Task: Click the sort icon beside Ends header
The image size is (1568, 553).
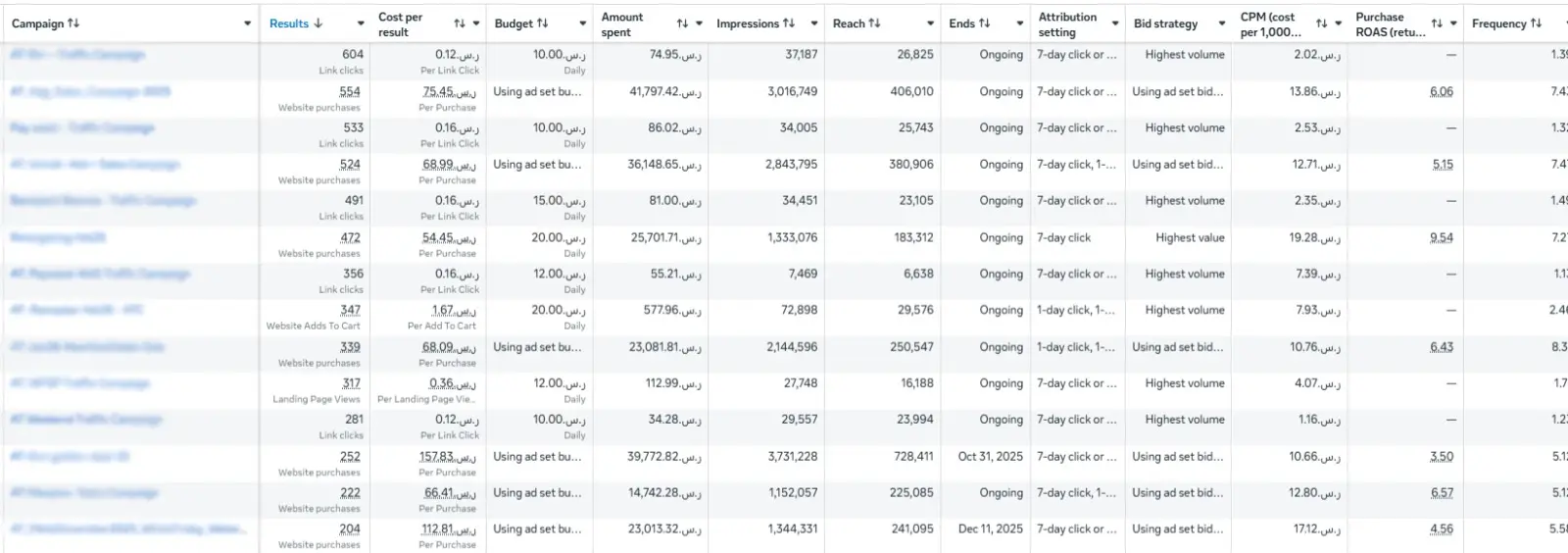Action: click(x=985, y=24)
